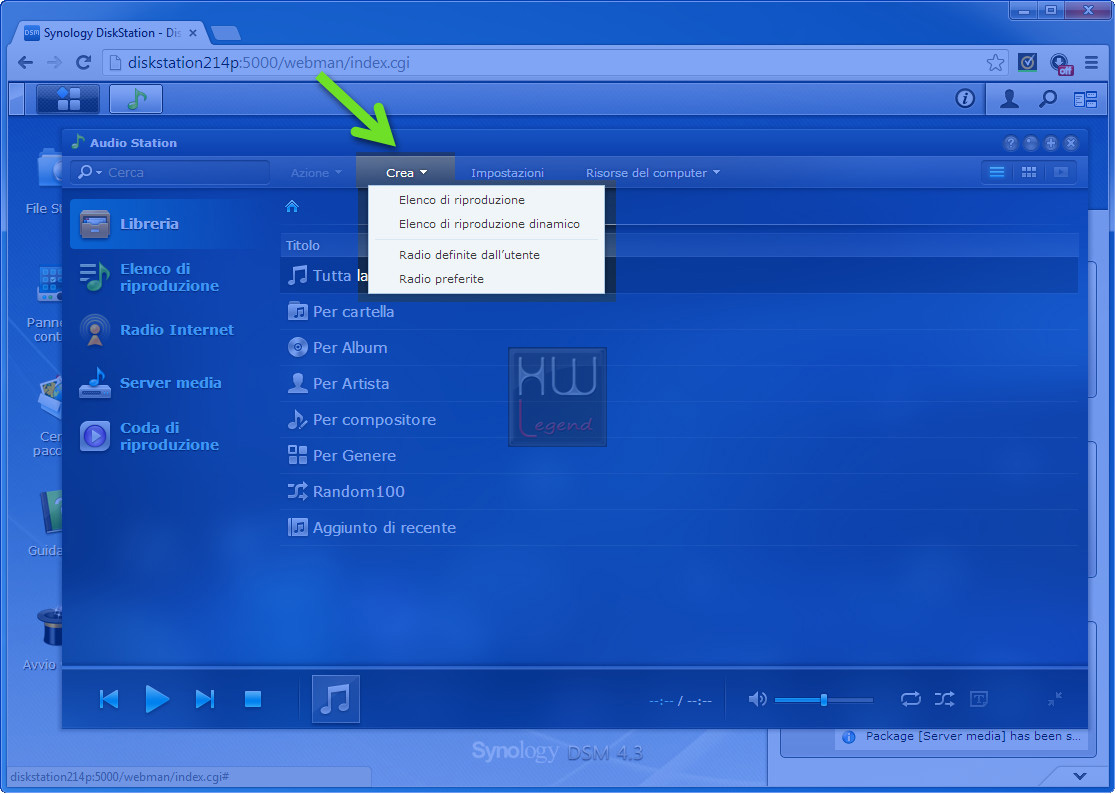Open the Per compositore row

679,420
